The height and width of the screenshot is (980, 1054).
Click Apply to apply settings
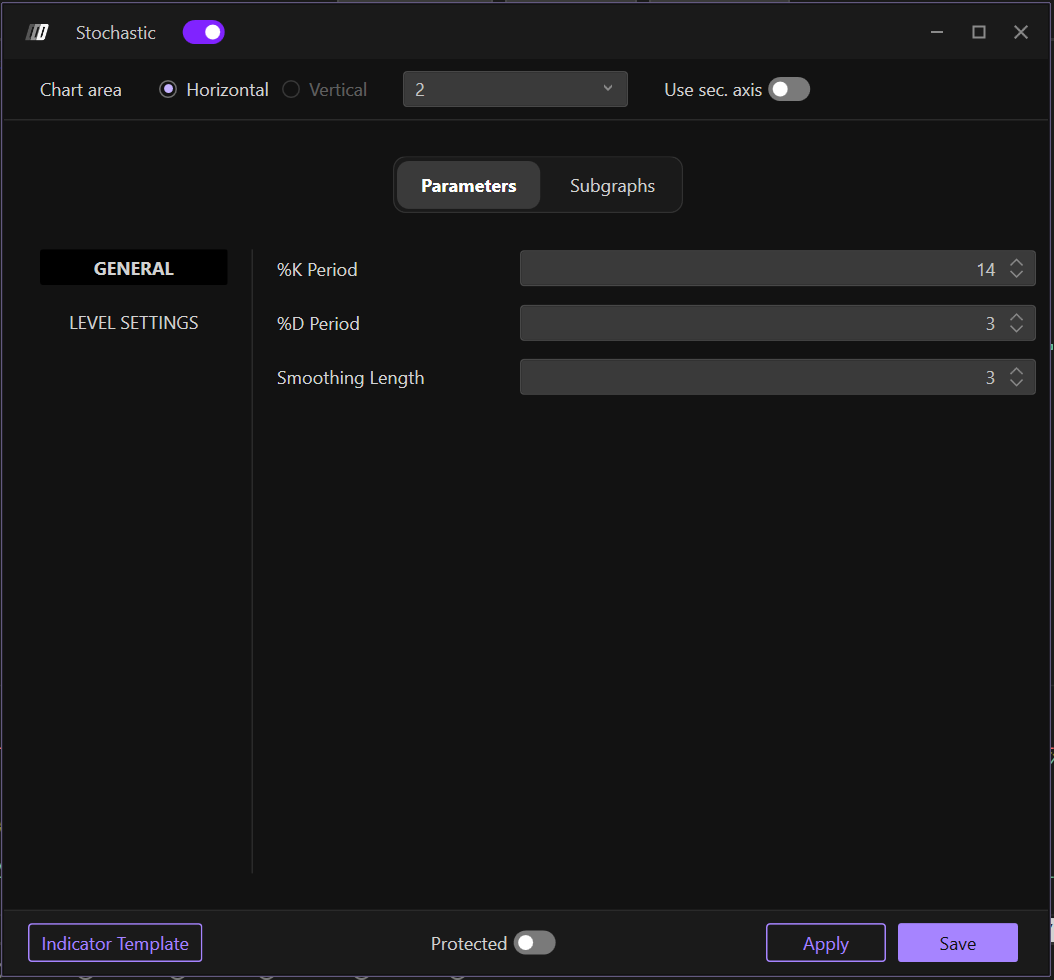(x=825, y=943)
